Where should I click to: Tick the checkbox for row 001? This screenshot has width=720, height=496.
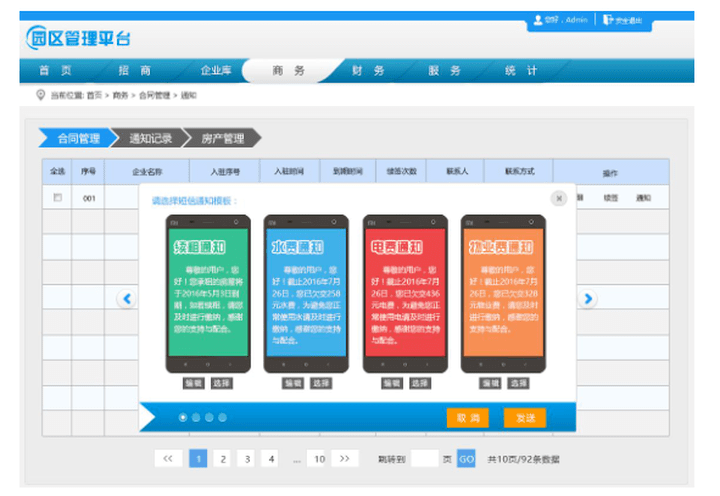tap(57, 198)
